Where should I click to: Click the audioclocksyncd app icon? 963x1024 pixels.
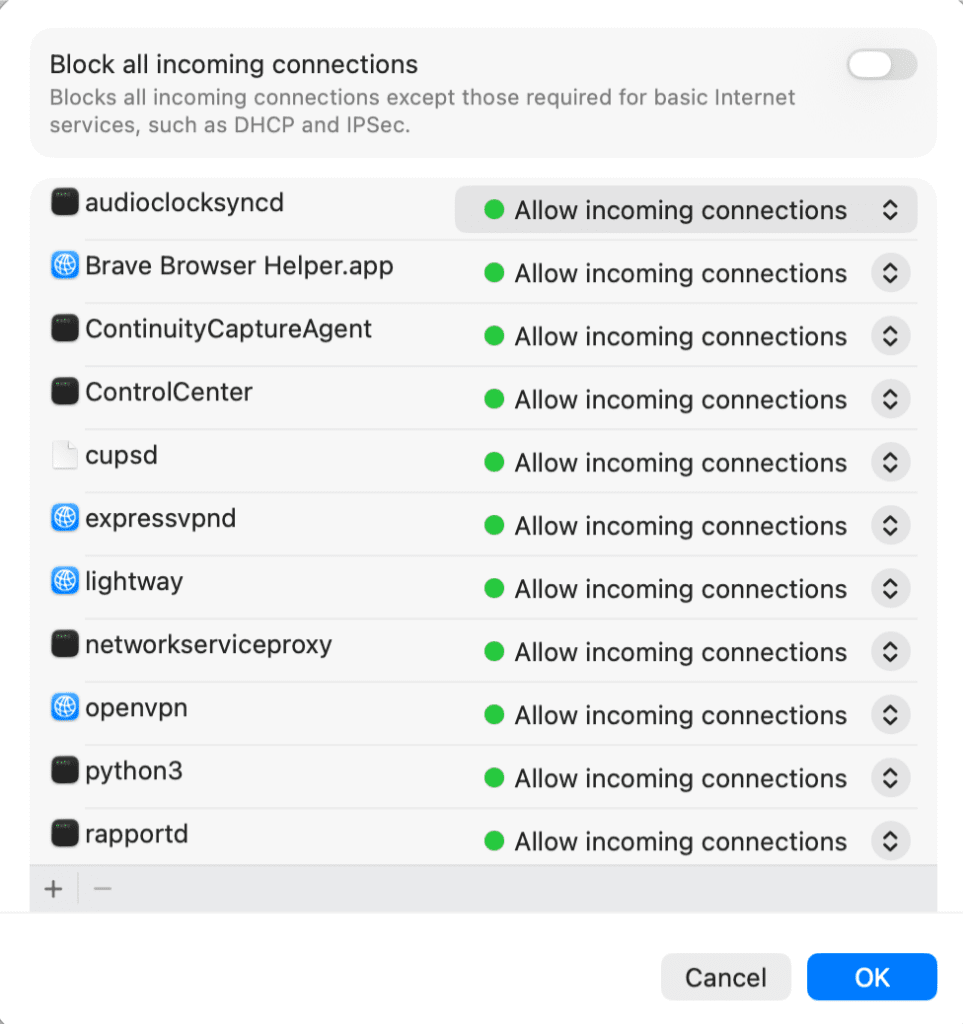[65, 202]
